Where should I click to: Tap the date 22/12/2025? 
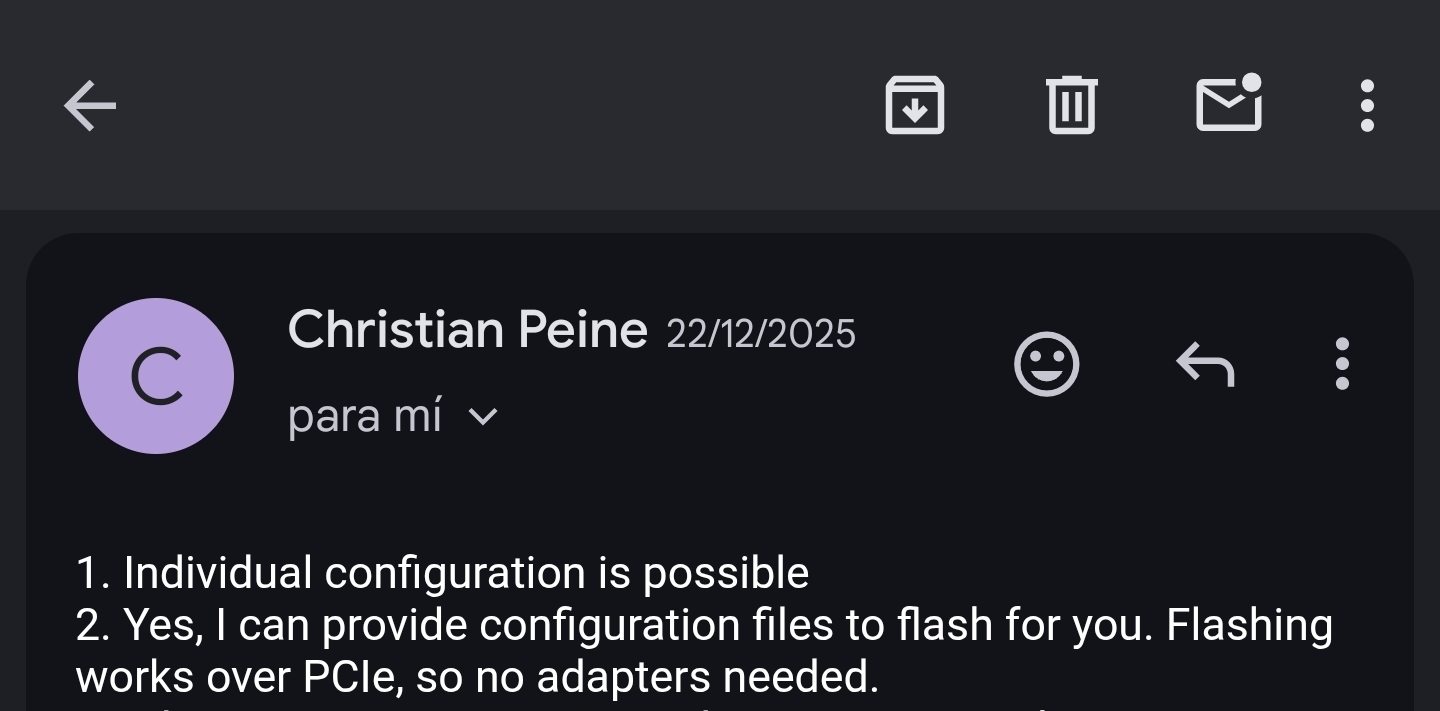point(760,334)
